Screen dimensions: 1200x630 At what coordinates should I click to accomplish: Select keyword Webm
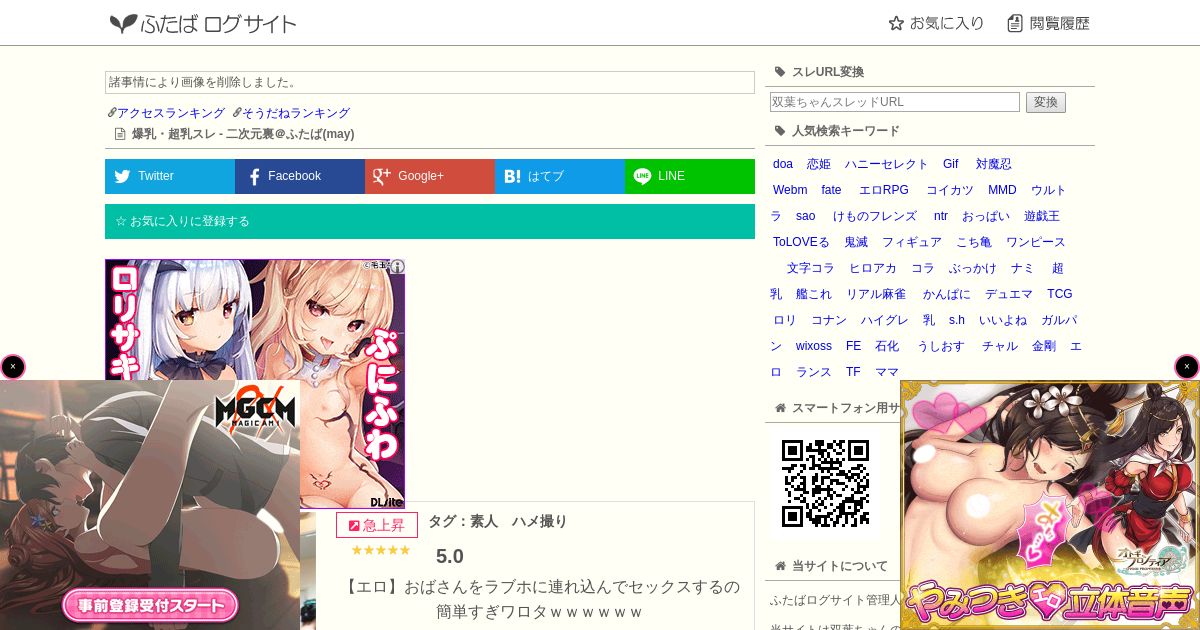point(790,190)
